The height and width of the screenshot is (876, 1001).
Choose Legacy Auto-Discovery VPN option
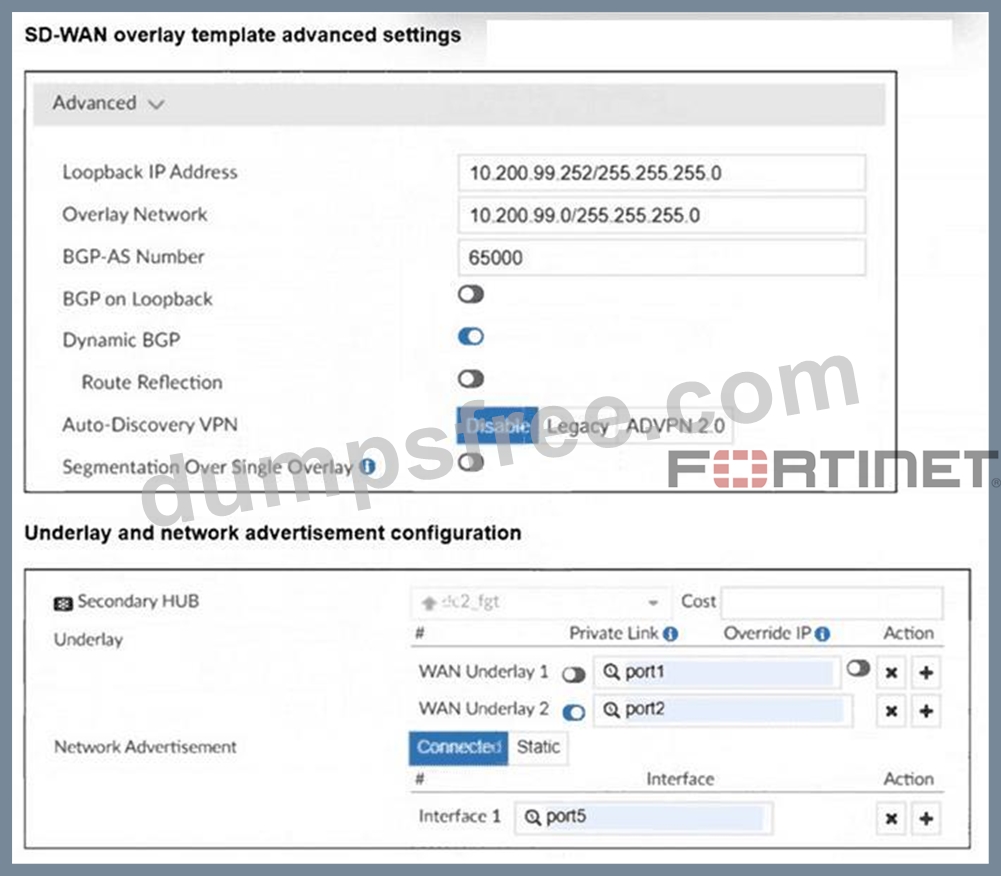pos(578,426)
